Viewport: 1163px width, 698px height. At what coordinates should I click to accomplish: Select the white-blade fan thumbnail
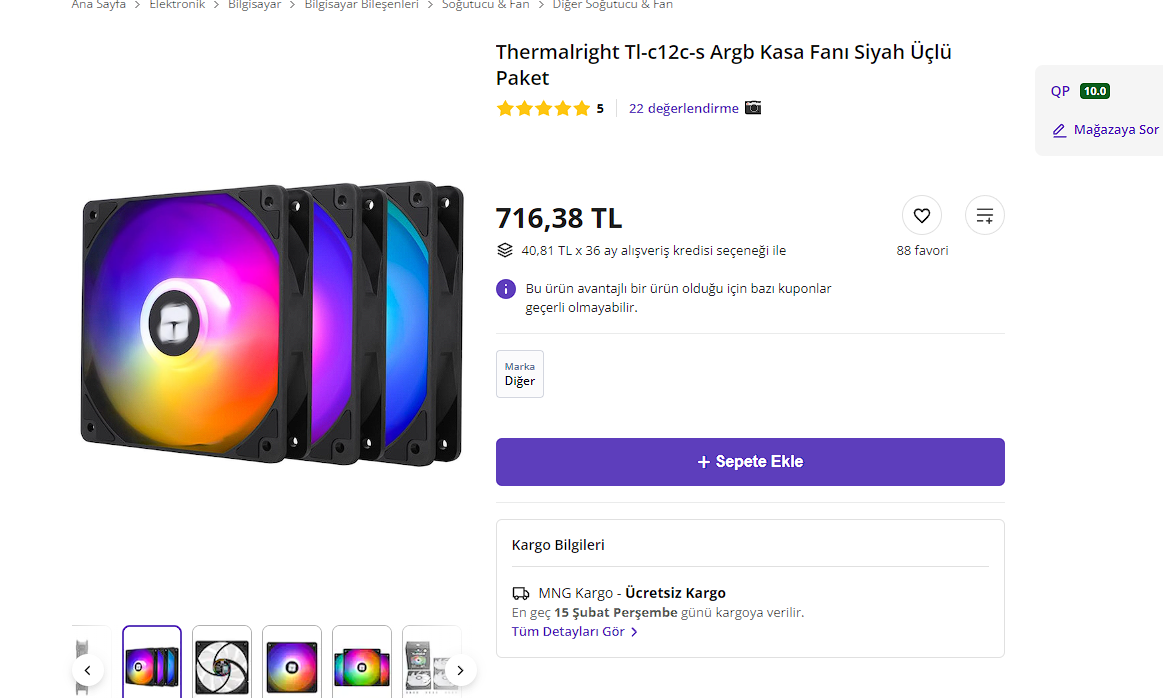point(222,660)
